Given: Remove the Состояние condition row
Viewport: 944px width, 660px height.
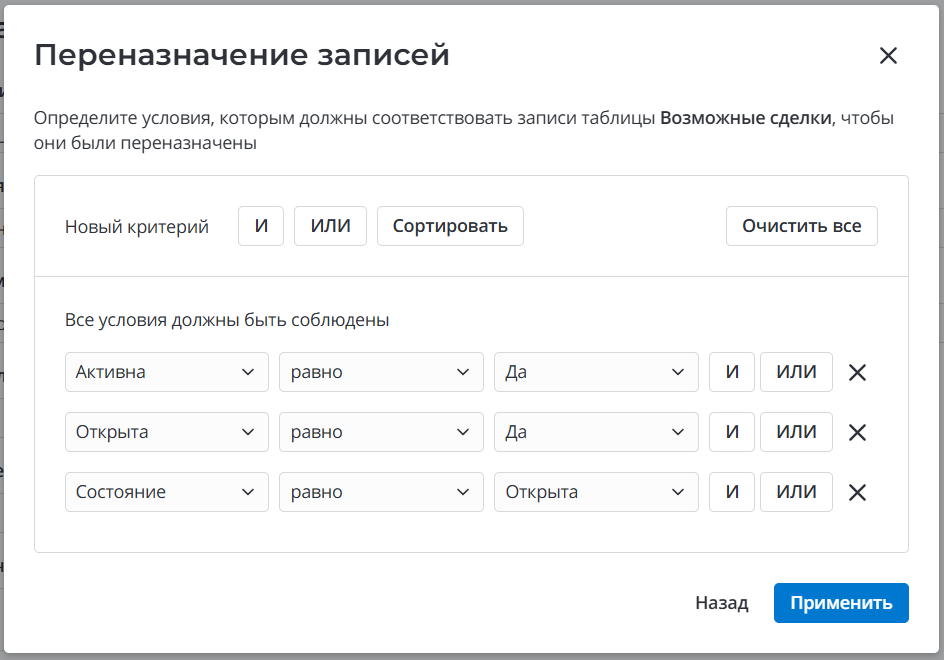Looking at the screenshot, I should point(857,493).
